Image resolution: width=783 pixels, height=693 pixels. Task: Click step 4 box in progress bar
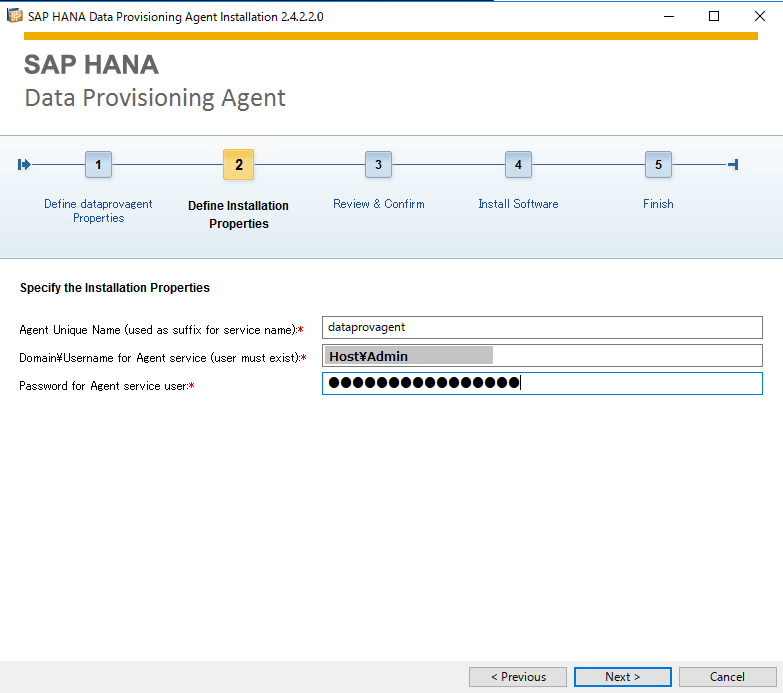(518, 164)
